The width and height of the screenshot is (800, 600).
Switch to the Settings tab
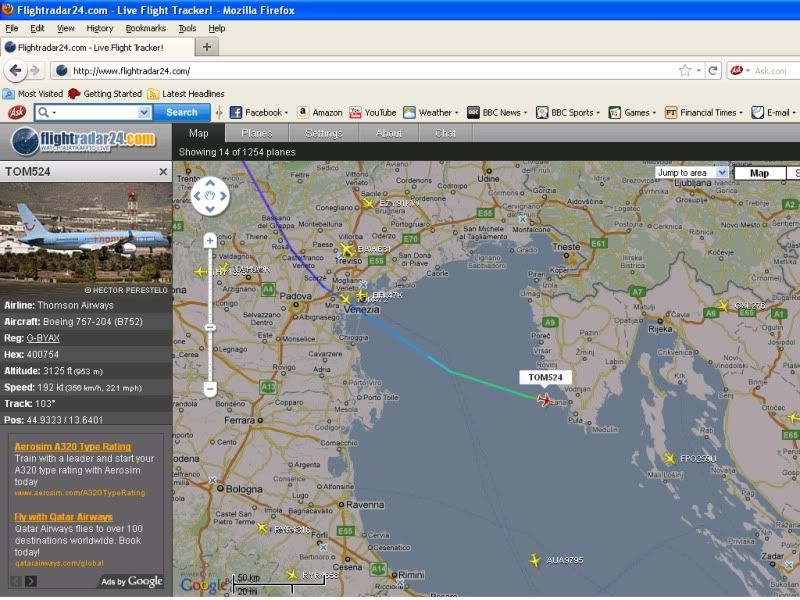coord(323,133)
